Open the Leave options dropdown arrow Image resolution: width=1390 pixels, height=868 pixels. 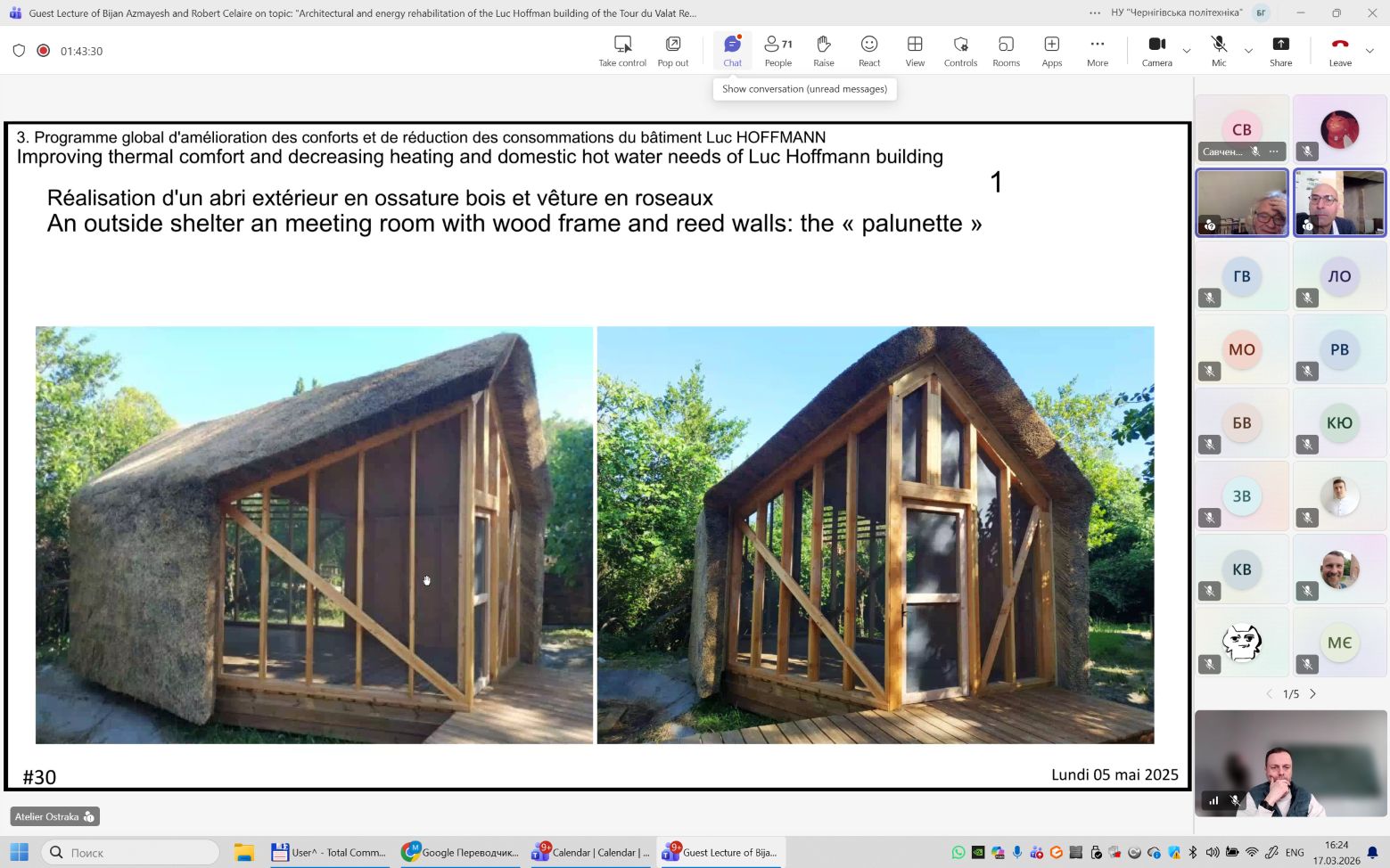(x=1370, y=51)
